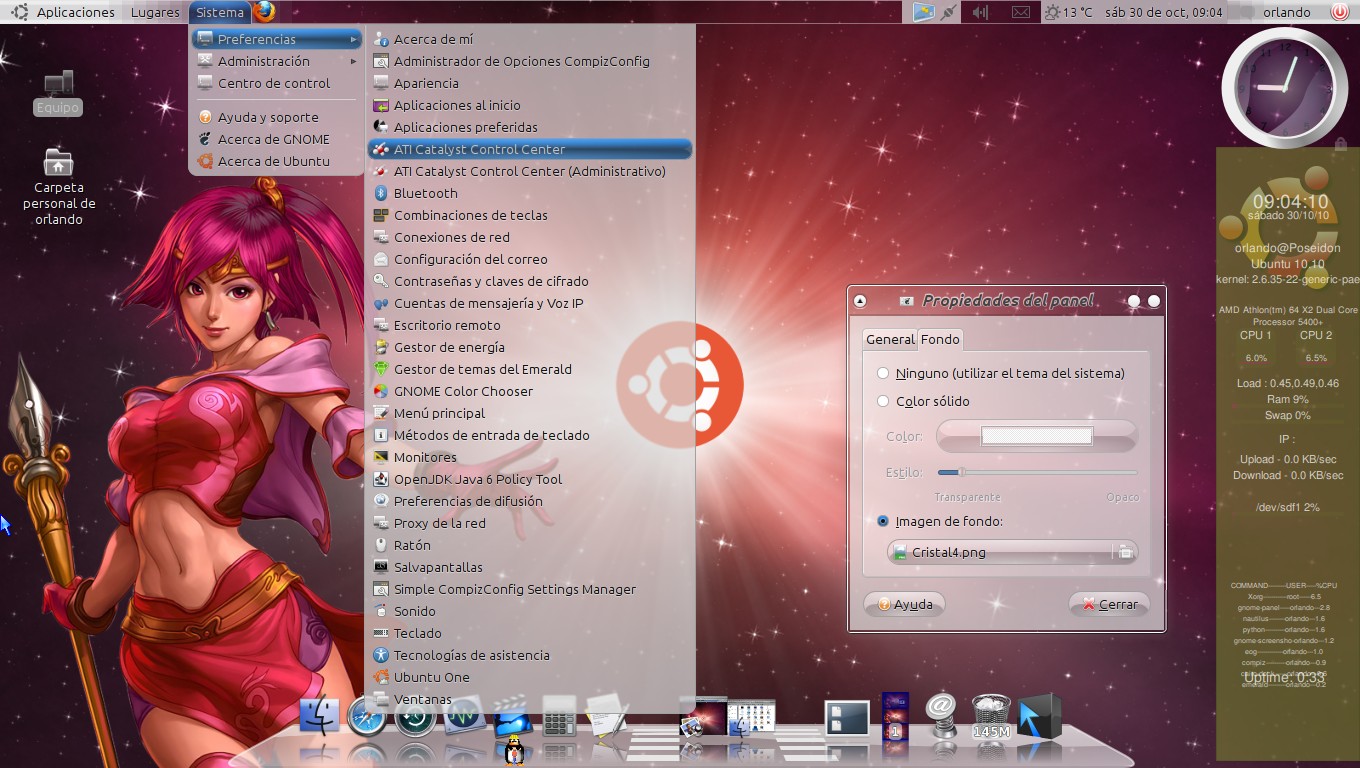
Task: Open Bluetooth preferences
Action: point(530,193)
